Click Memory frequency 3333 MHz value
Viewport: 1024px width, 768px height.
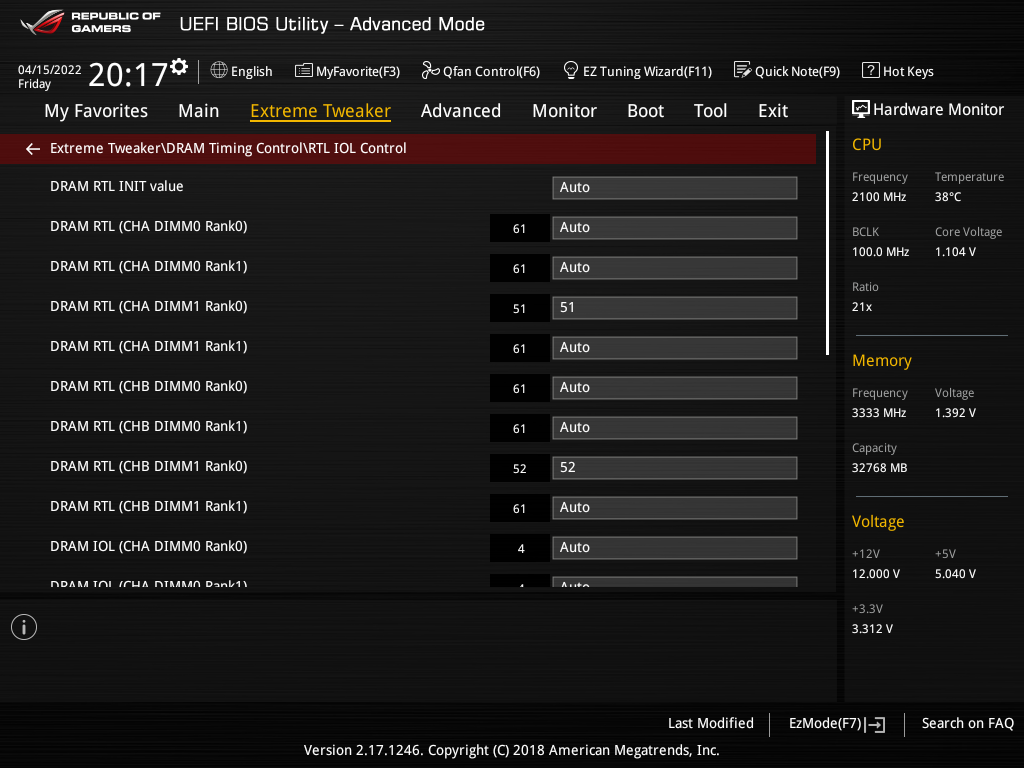click(x=879, y=413)
